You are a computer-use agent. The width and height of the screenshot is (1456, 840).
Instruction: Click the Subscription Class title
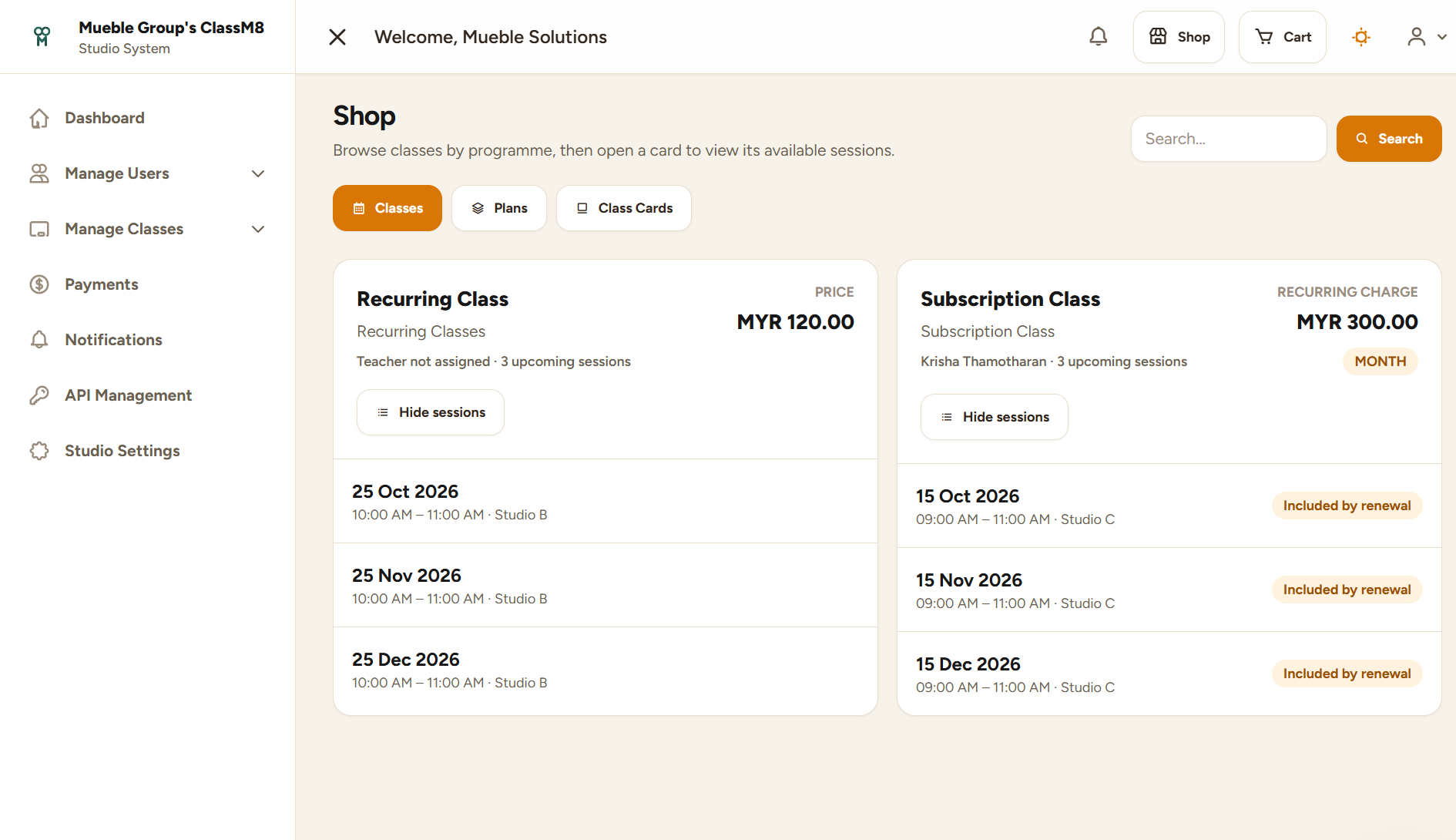[1011, 299]
